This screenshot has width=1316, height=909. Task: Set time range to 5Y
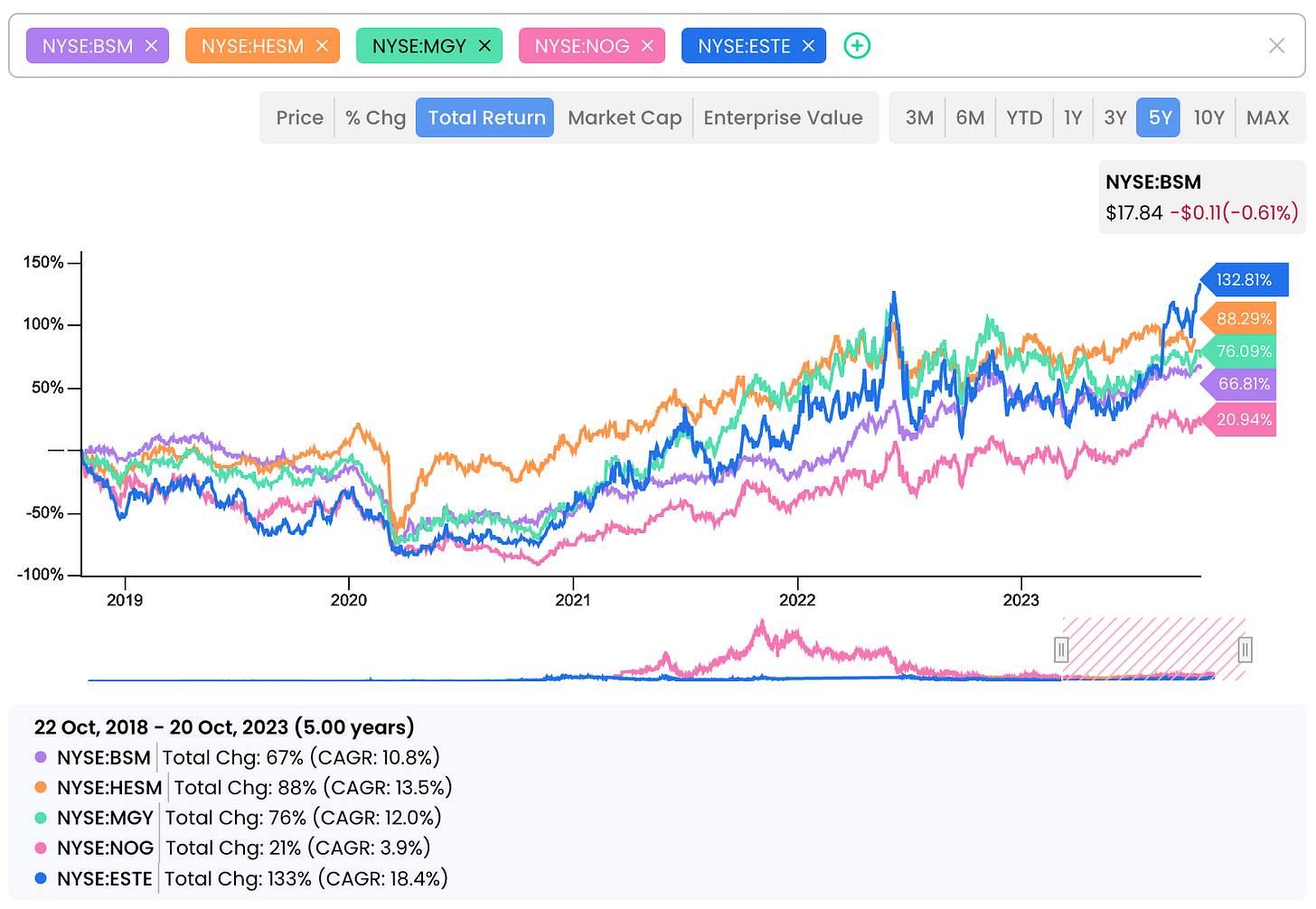pos(1160,117)
